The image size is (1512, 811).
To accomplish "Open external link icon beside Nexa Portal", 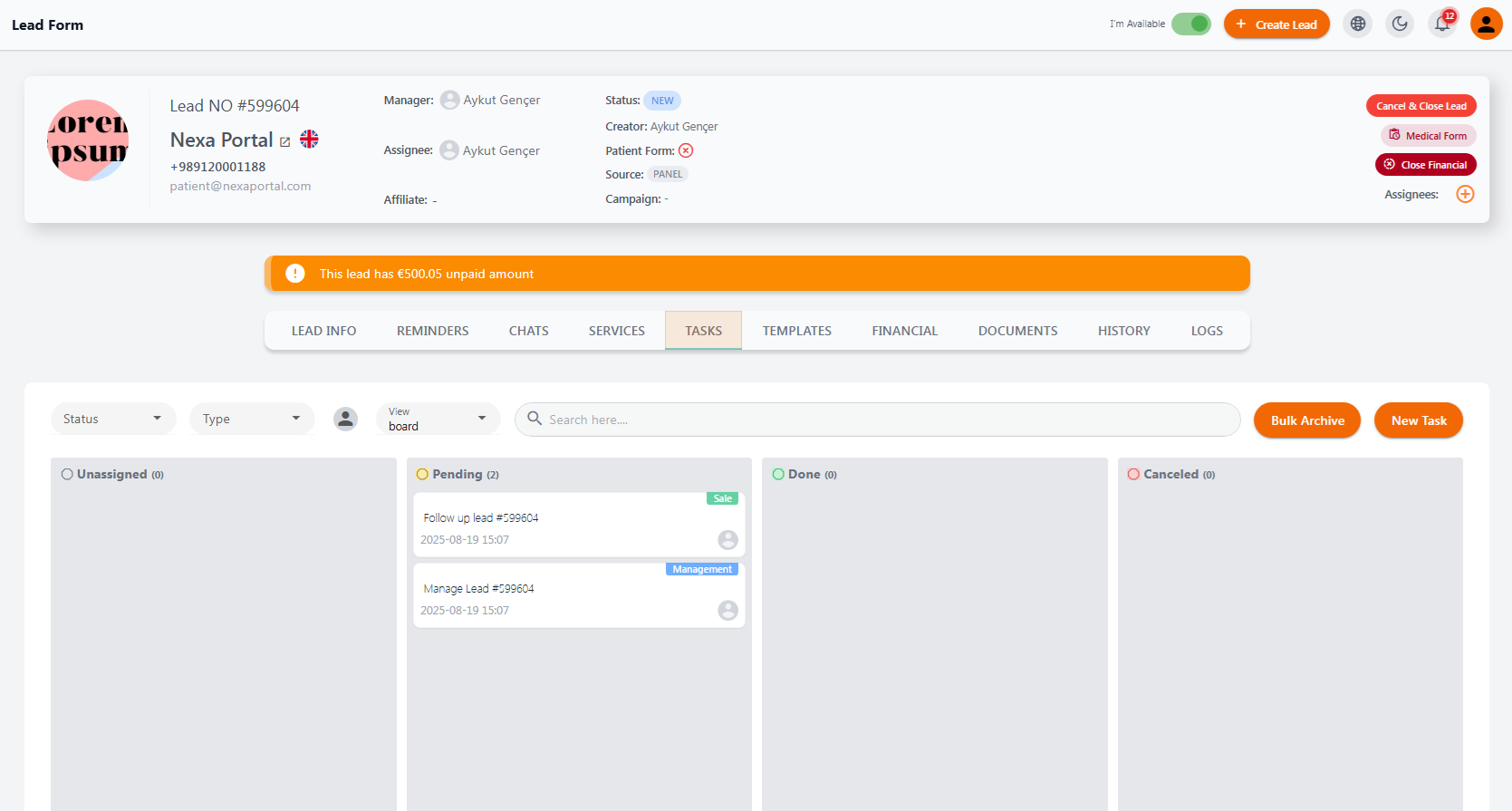I will point(285,142).
